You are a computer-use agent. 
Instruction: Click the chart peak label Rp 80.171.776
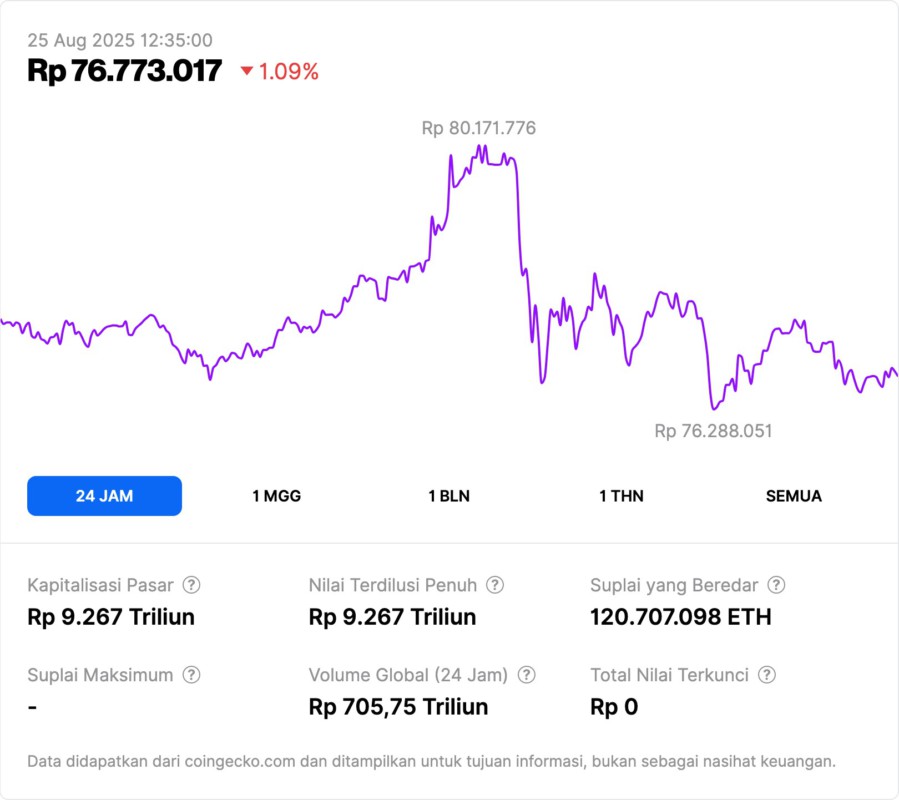[479, 128]
